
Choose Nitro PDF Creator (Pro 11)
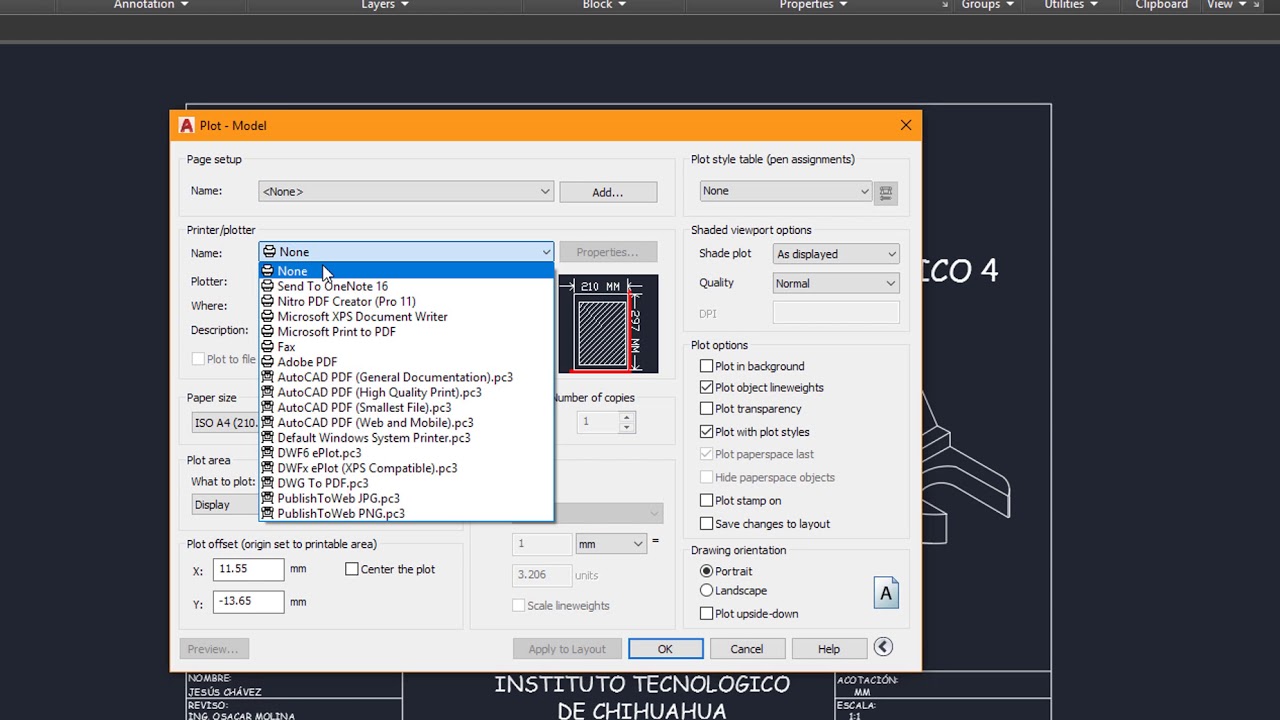pos(406,301)
